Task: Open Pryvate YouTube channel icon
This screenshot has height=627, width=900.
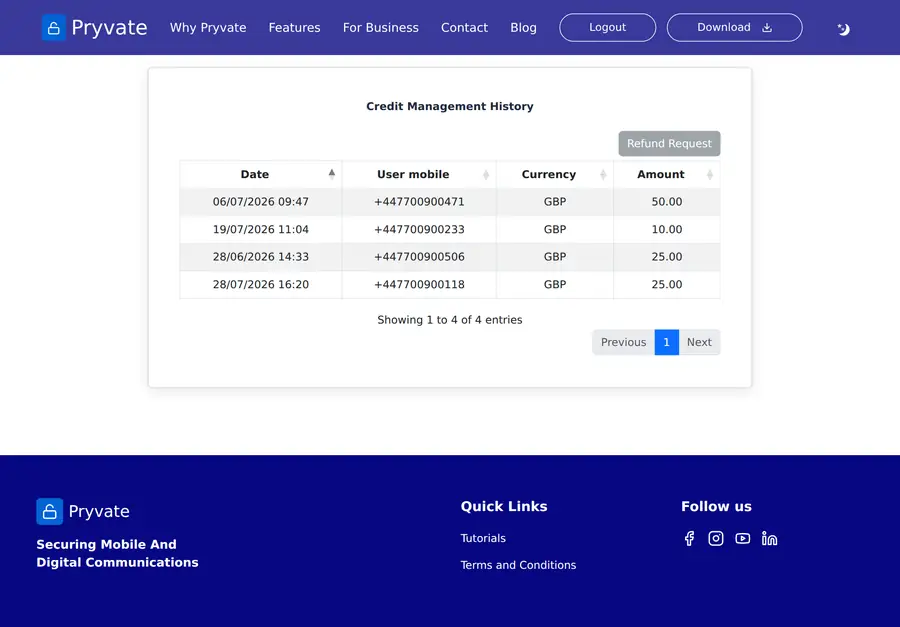Action: (x=743, y=538)
